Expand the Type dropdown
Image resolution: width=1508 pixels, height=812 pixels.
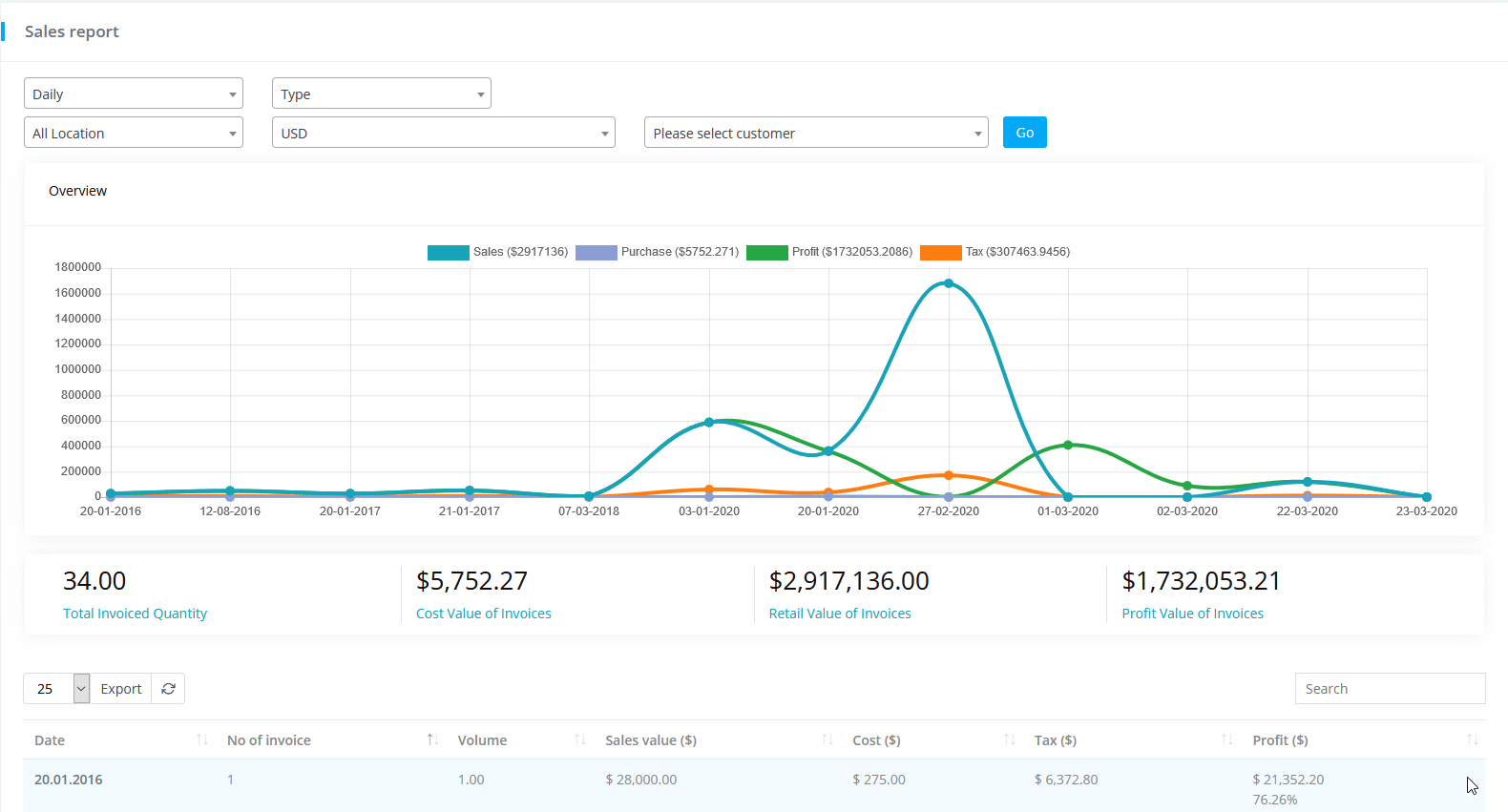381,94
